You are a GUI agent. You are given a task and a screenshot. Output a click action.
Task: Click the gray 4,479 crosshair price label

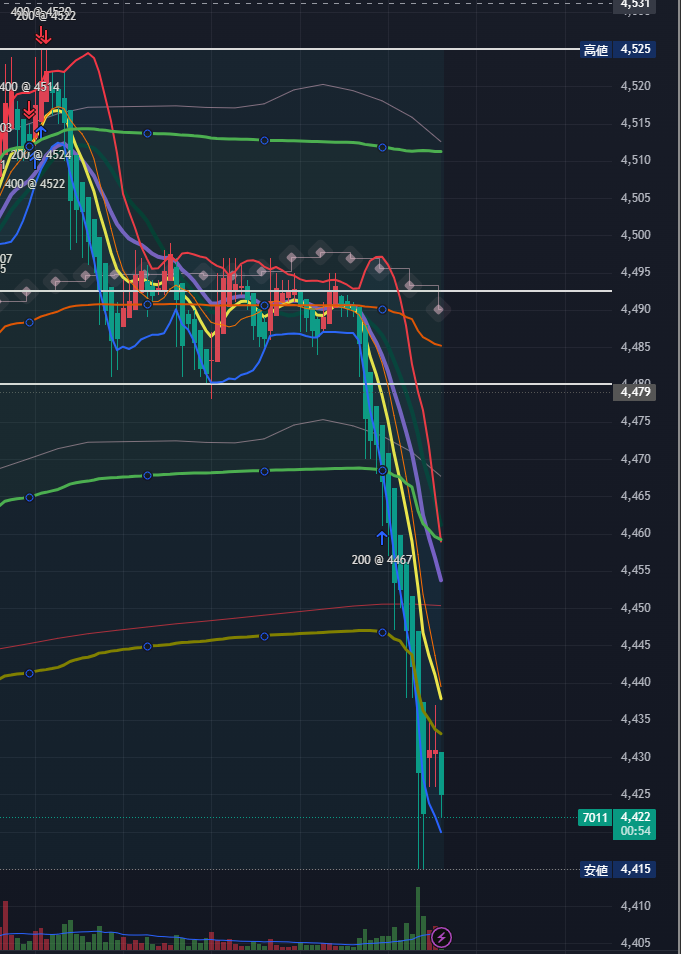635,392
